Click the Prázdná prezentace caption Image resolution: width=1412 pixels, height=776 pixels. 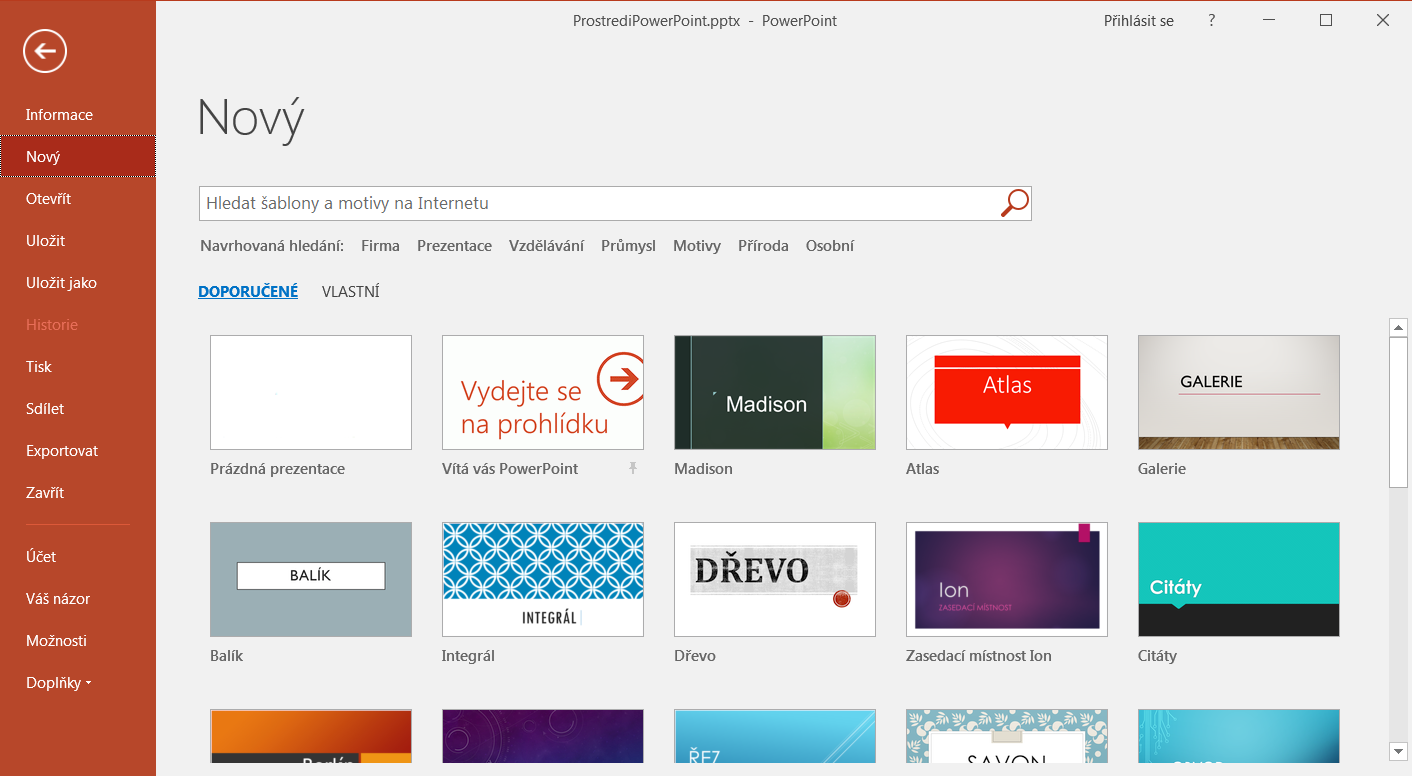coord(277,469)
